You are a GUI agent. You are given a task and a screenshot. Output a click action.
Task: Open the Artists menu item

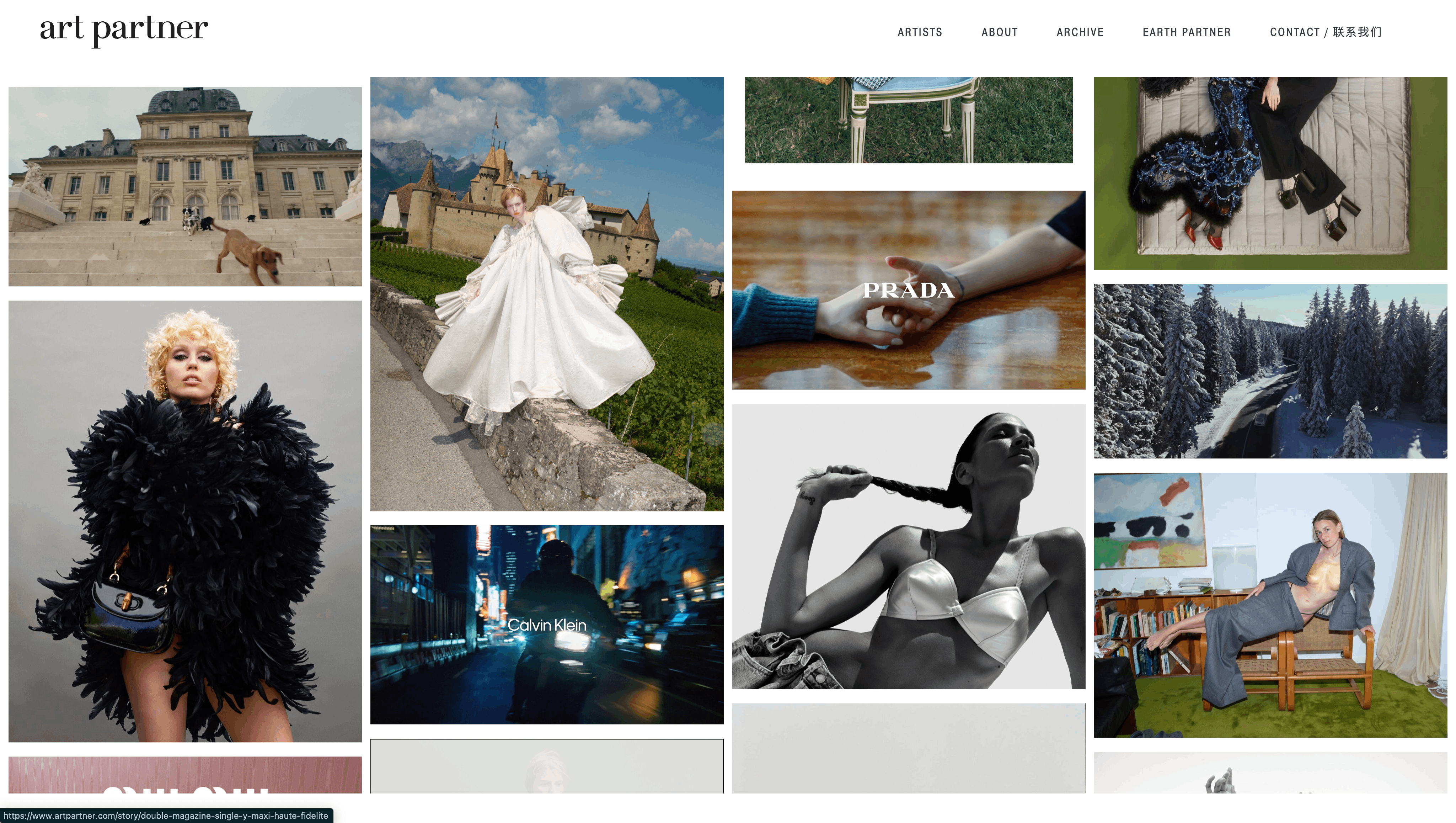coord(920,32)
